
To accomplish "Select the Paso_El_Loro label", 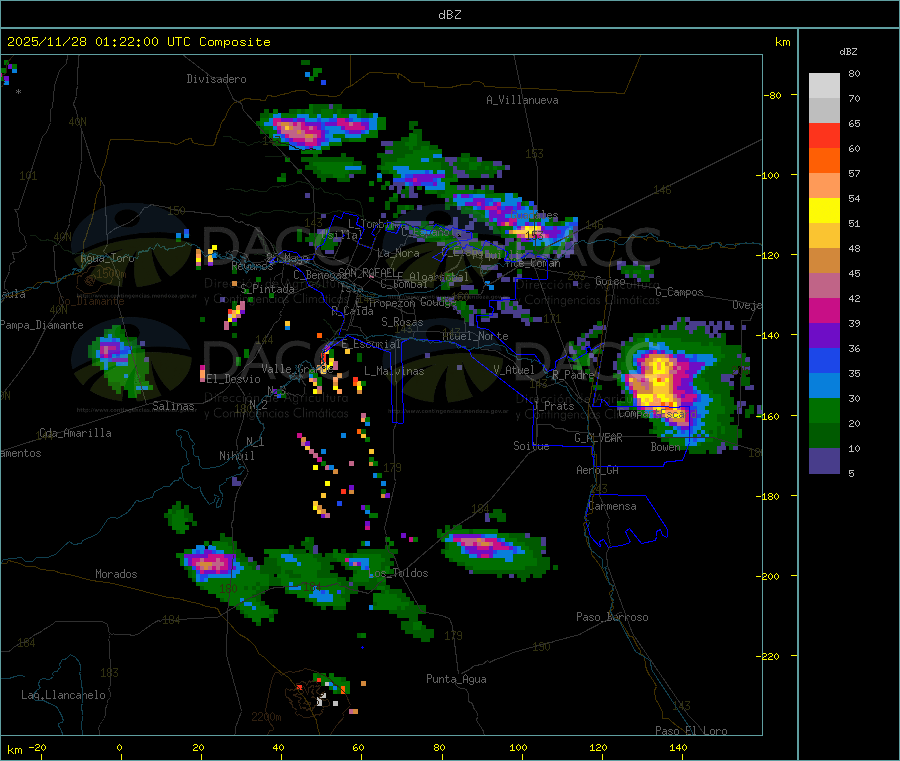I will (691, 731).
